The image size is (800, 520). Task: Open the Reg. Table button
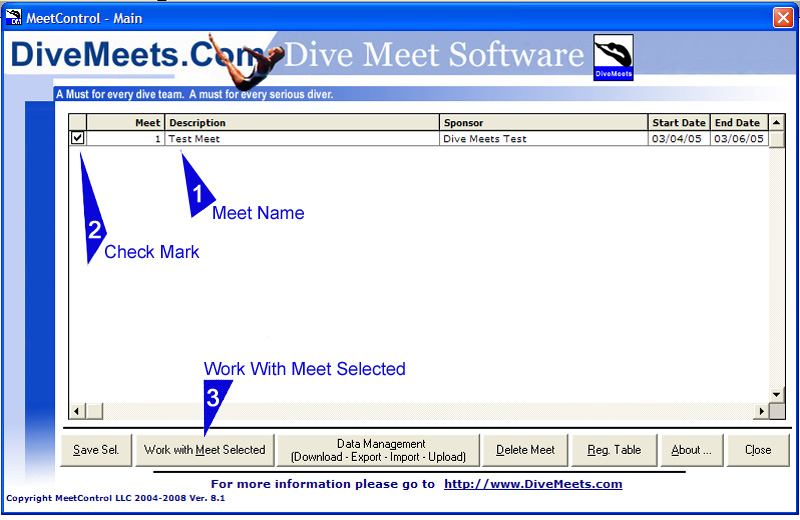pos(614,450)
